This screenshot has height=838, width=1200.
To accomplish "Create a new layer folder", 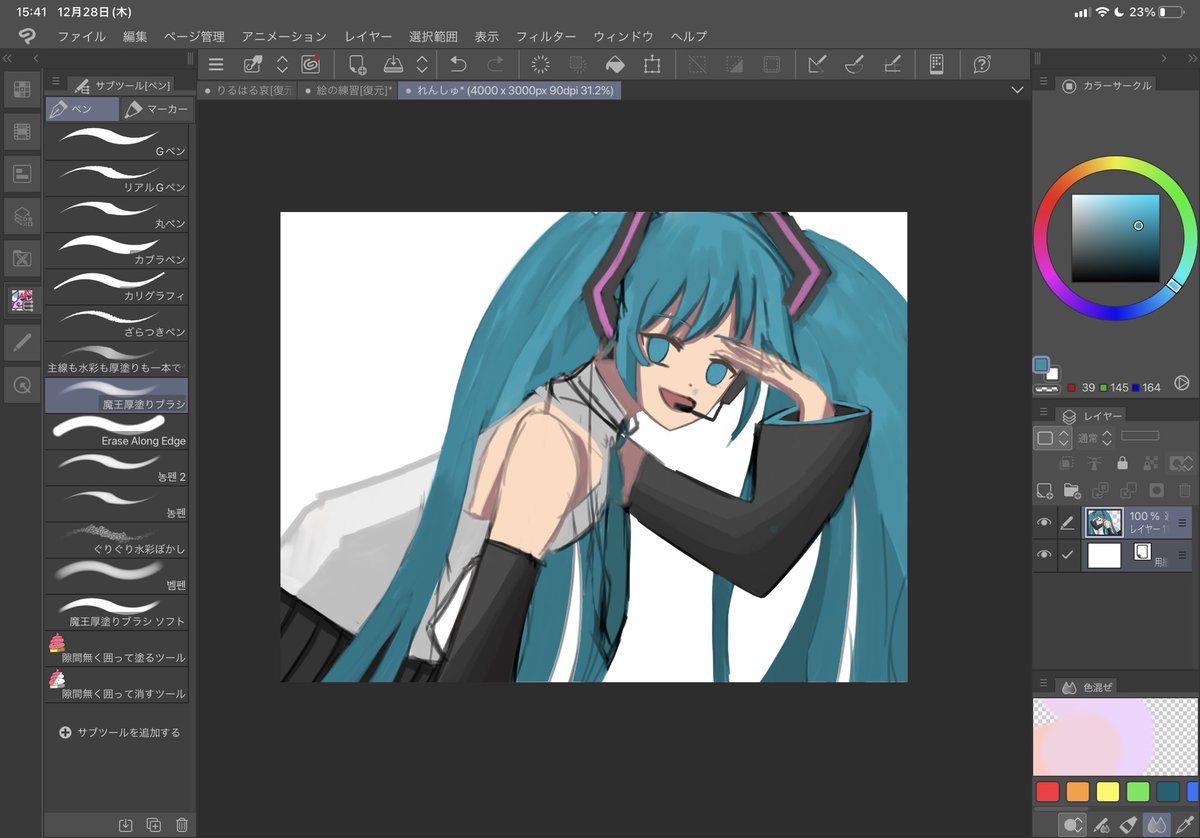I will click(x=1072, y=491).
